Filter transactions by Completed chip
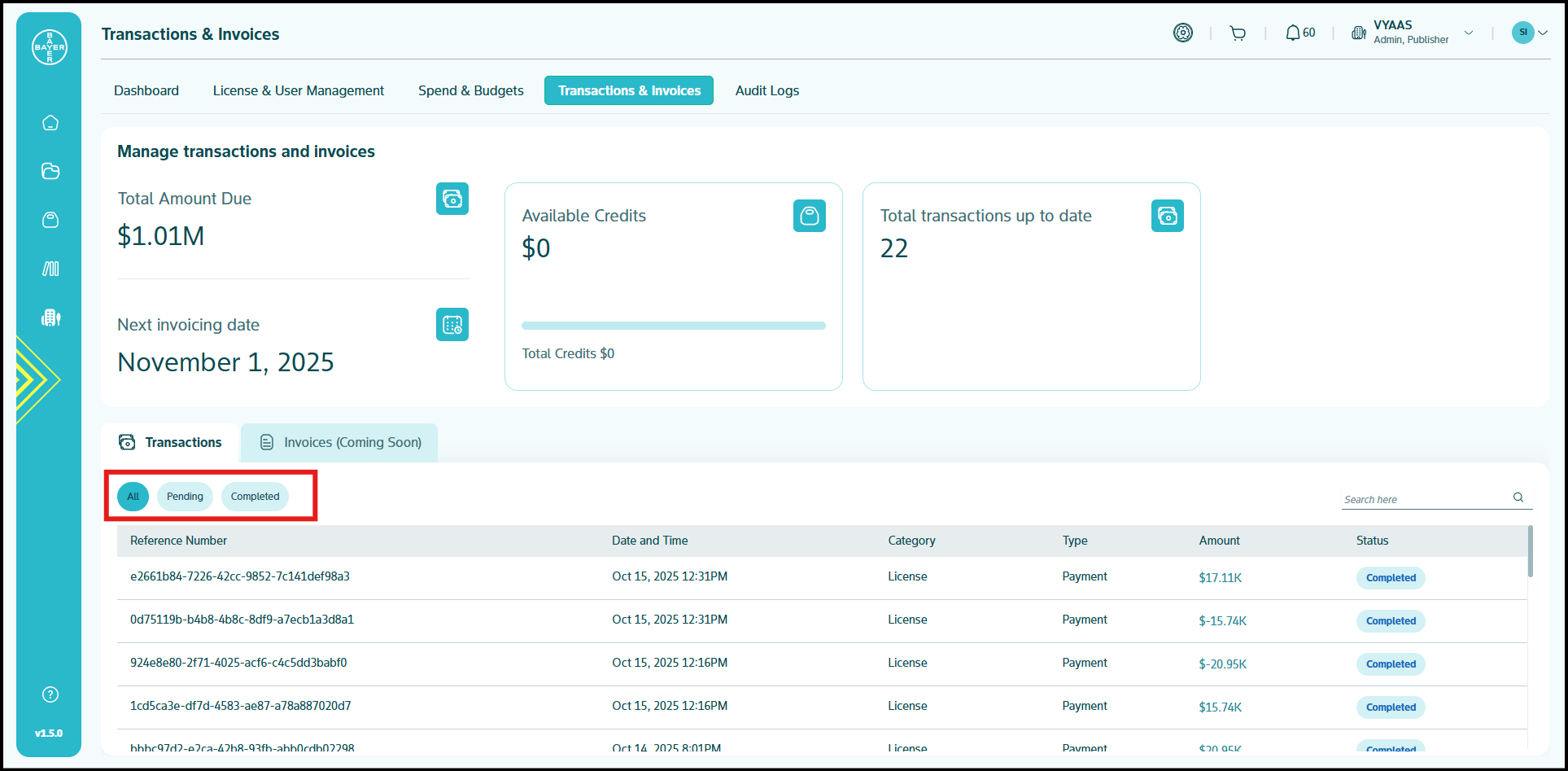Viewport: 1568px width, 771px height. (255, 497)
